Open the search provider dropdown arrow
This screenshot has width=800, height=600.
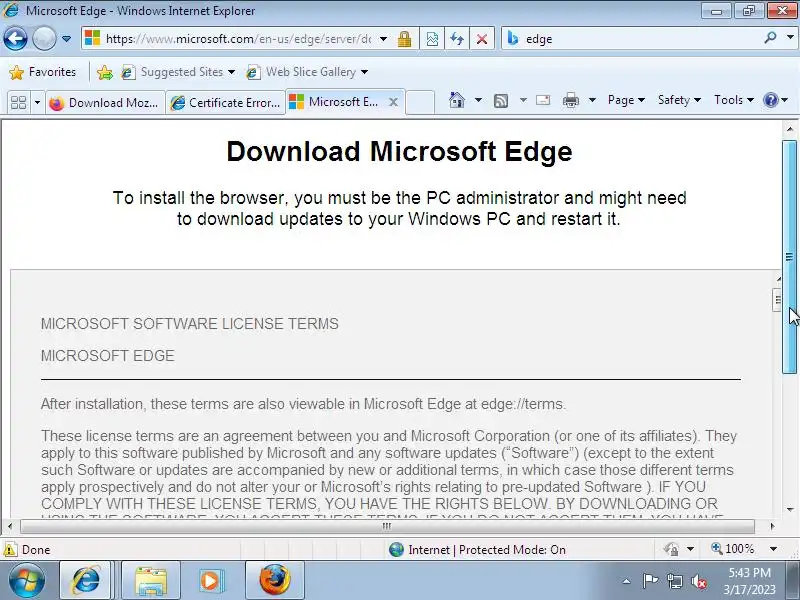(x=790, y=38)
